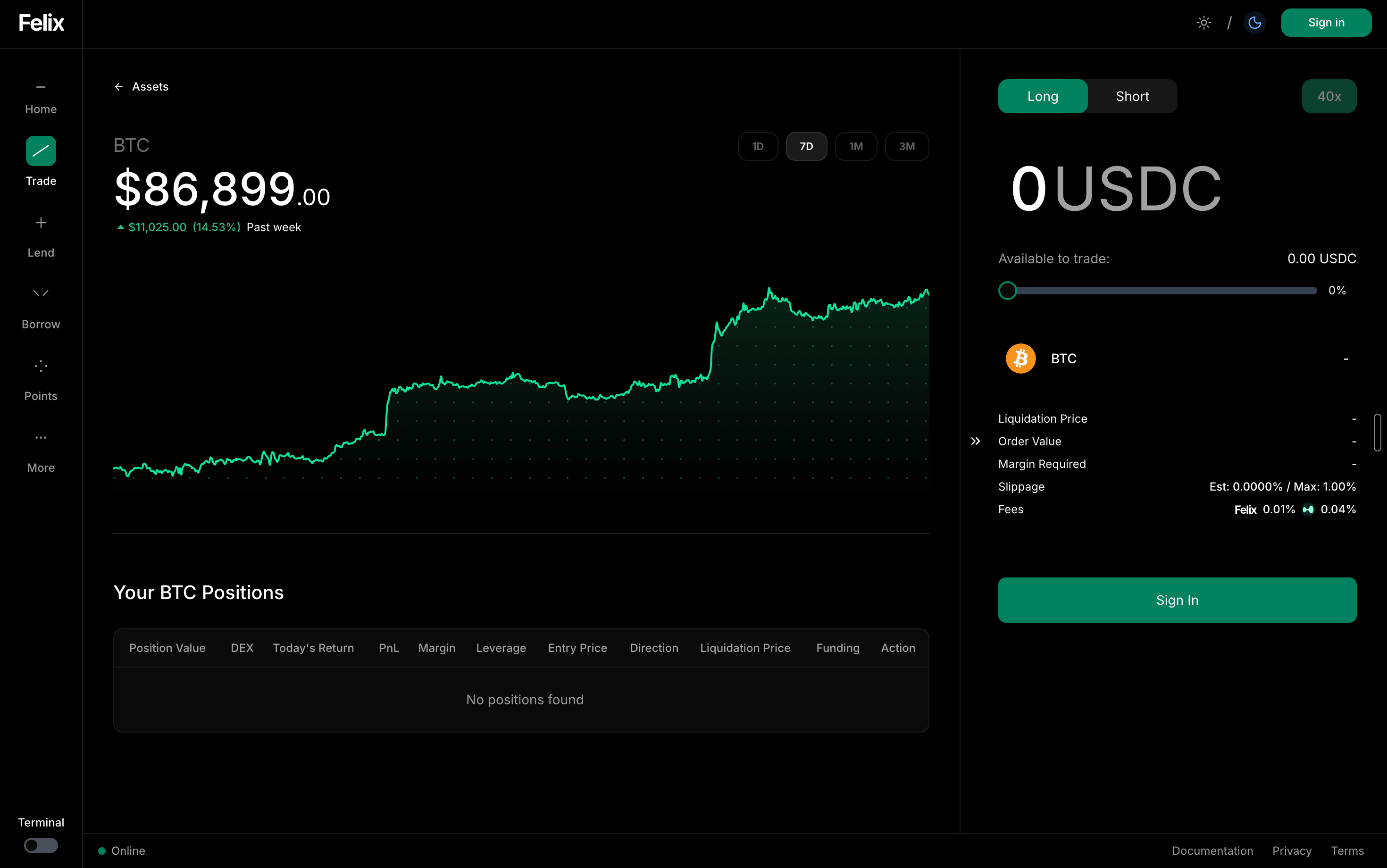The width and height of the screenshot is (1387, 868).
Task: Switch chart to 1M range
Action: (x=855, y=146)
